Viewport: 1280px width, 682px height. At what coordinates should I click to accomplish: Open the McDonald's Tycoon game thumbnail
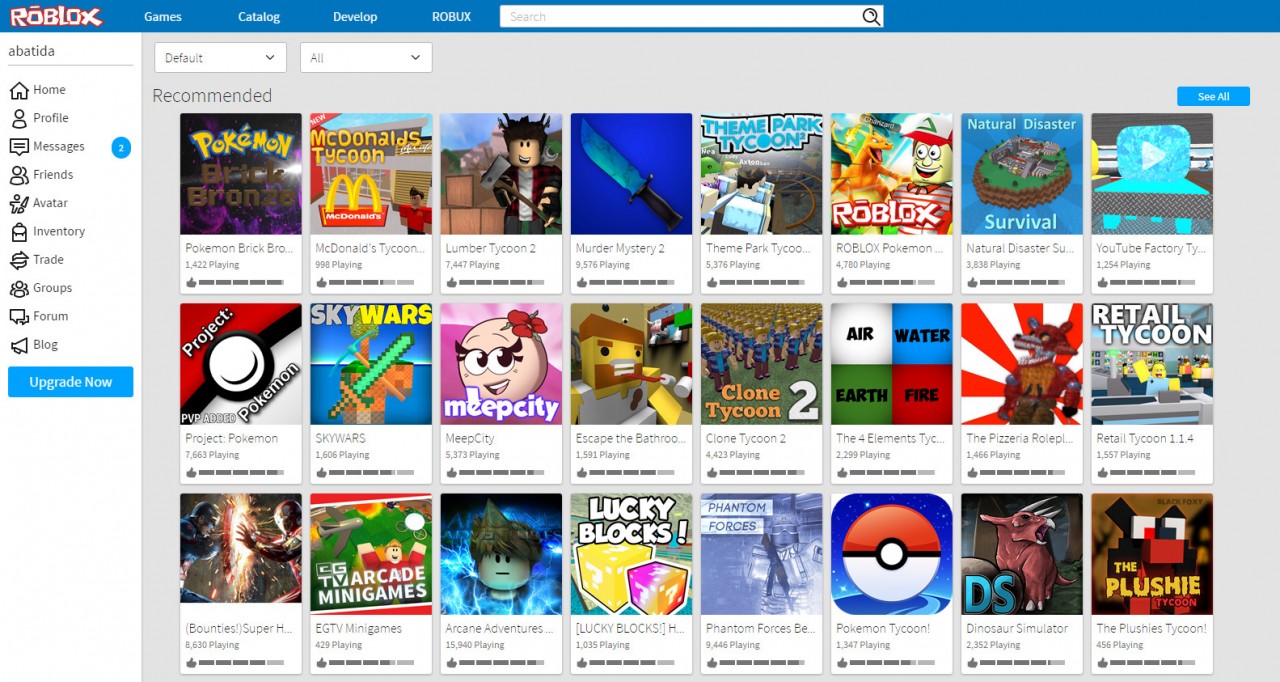click(371, 174)
